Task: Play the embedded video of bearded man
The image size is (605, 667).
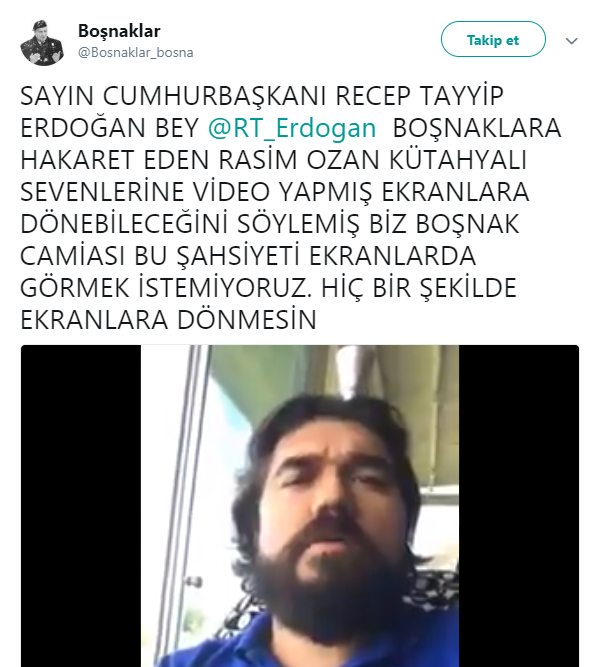Action: click(x=300, y=506)
